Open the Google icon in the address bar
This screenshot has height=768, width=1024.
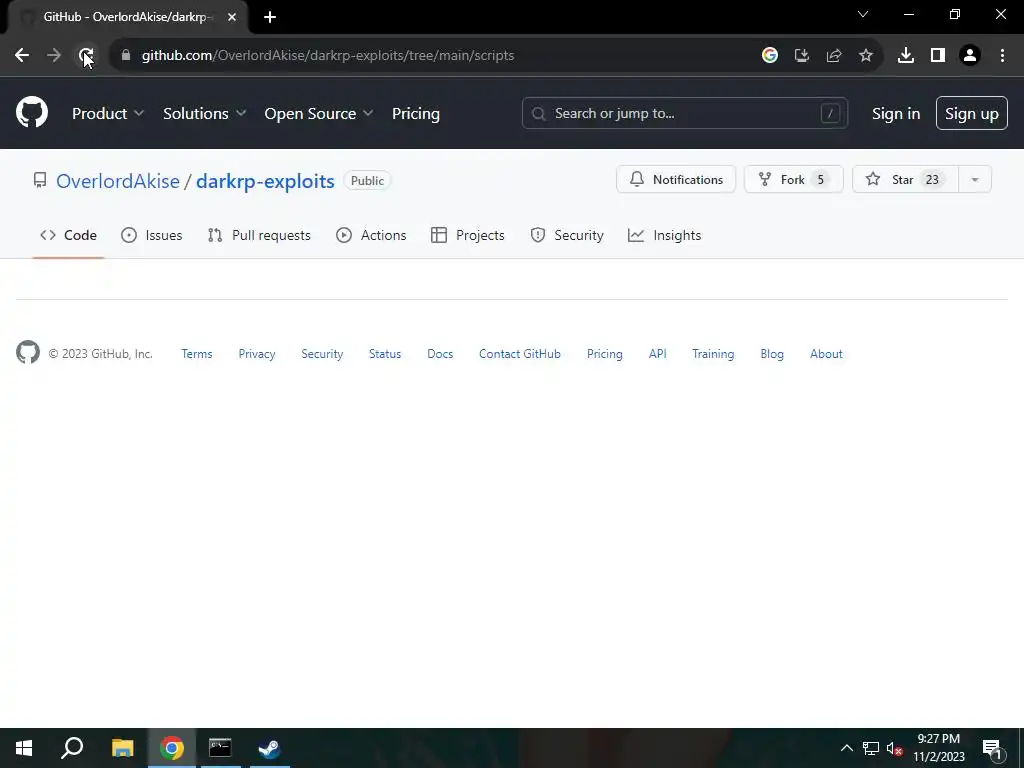click(770, 56)
